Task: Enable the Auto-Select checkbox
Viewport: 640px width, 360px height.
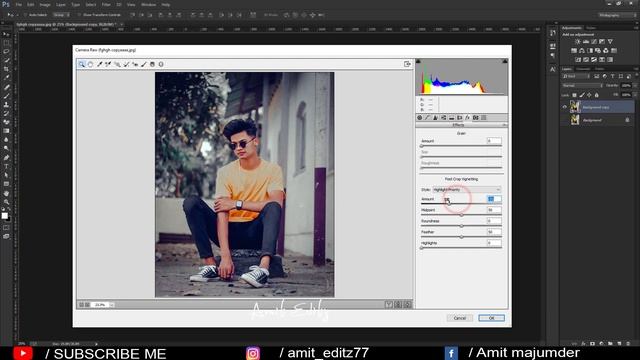Action: [x=25, y=15]
